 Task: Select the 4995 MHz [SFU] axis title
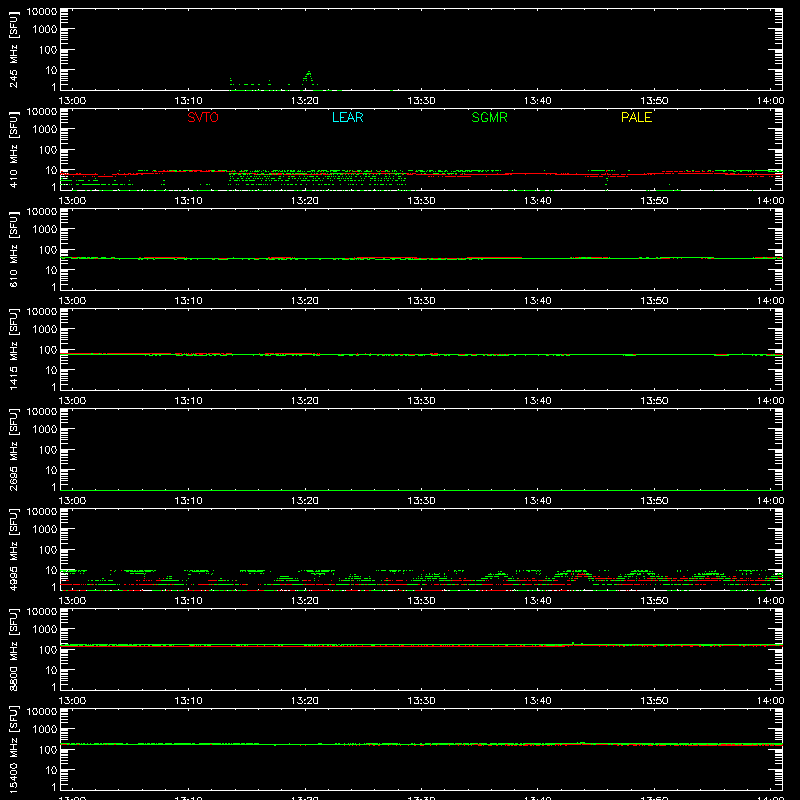click(x=13, y=549)
